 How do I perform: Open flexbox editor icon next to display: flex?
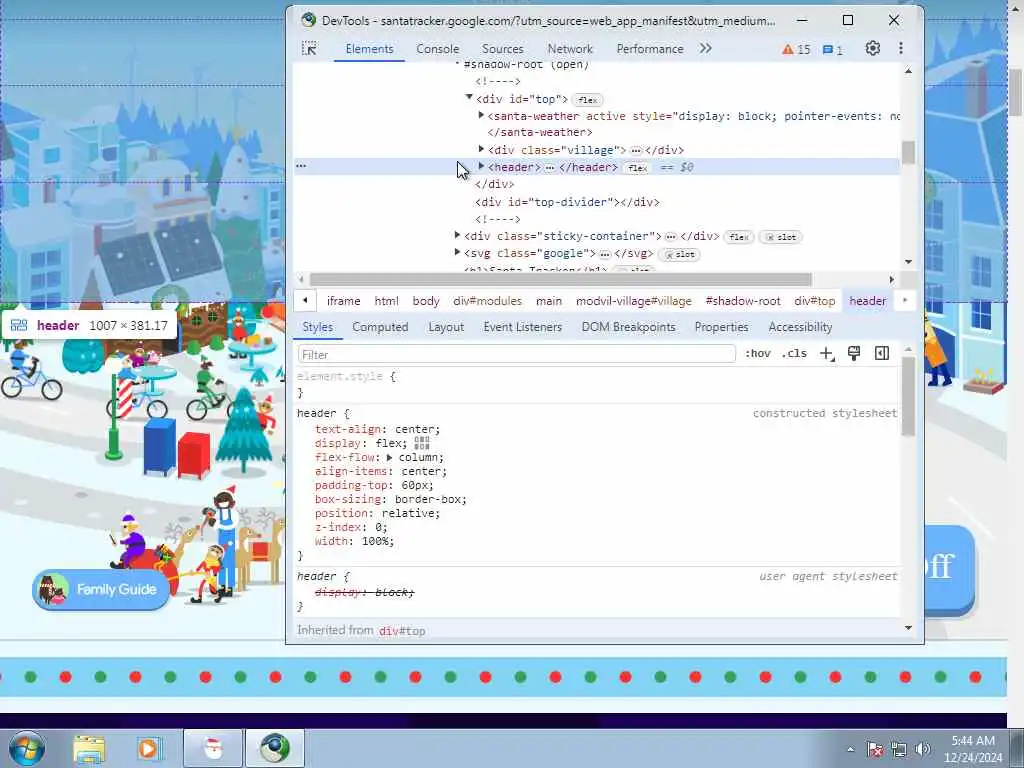click(422, 443)
